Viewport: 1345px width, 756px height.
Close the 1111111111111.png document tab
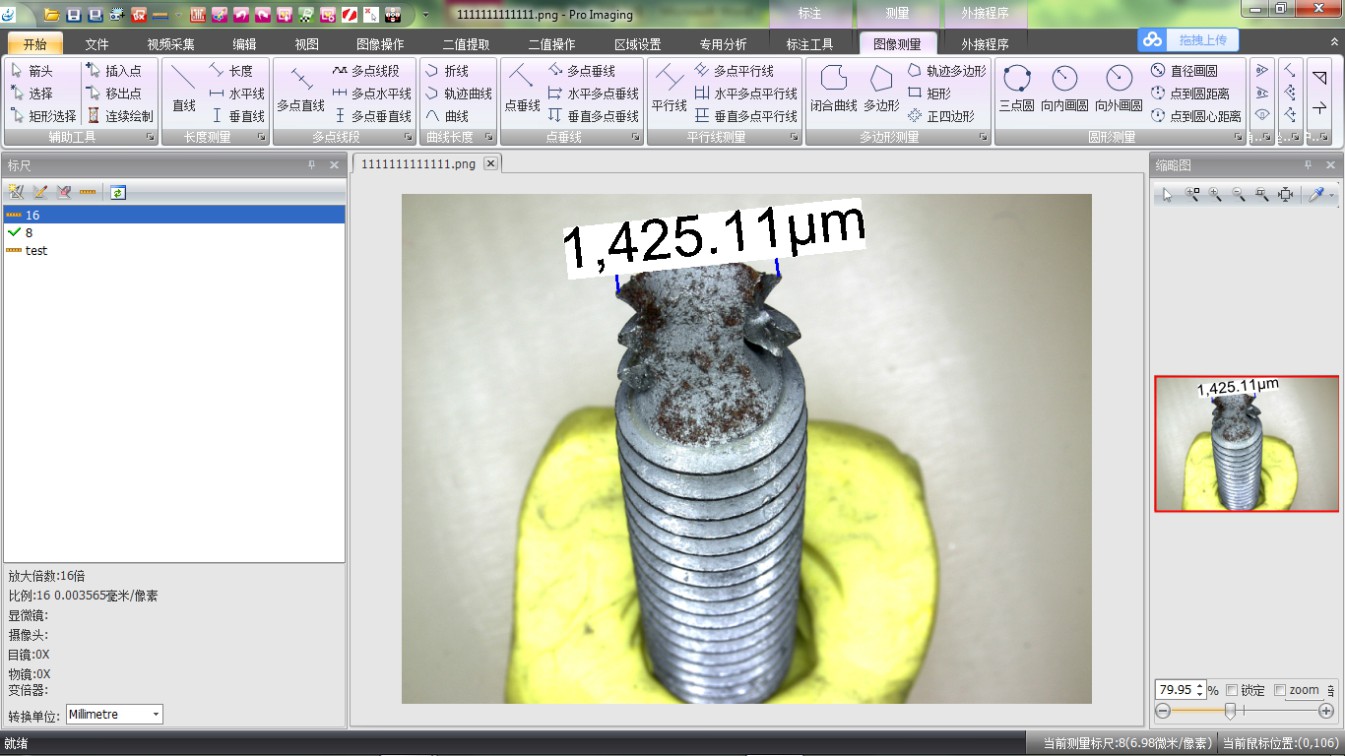point(490,163)
